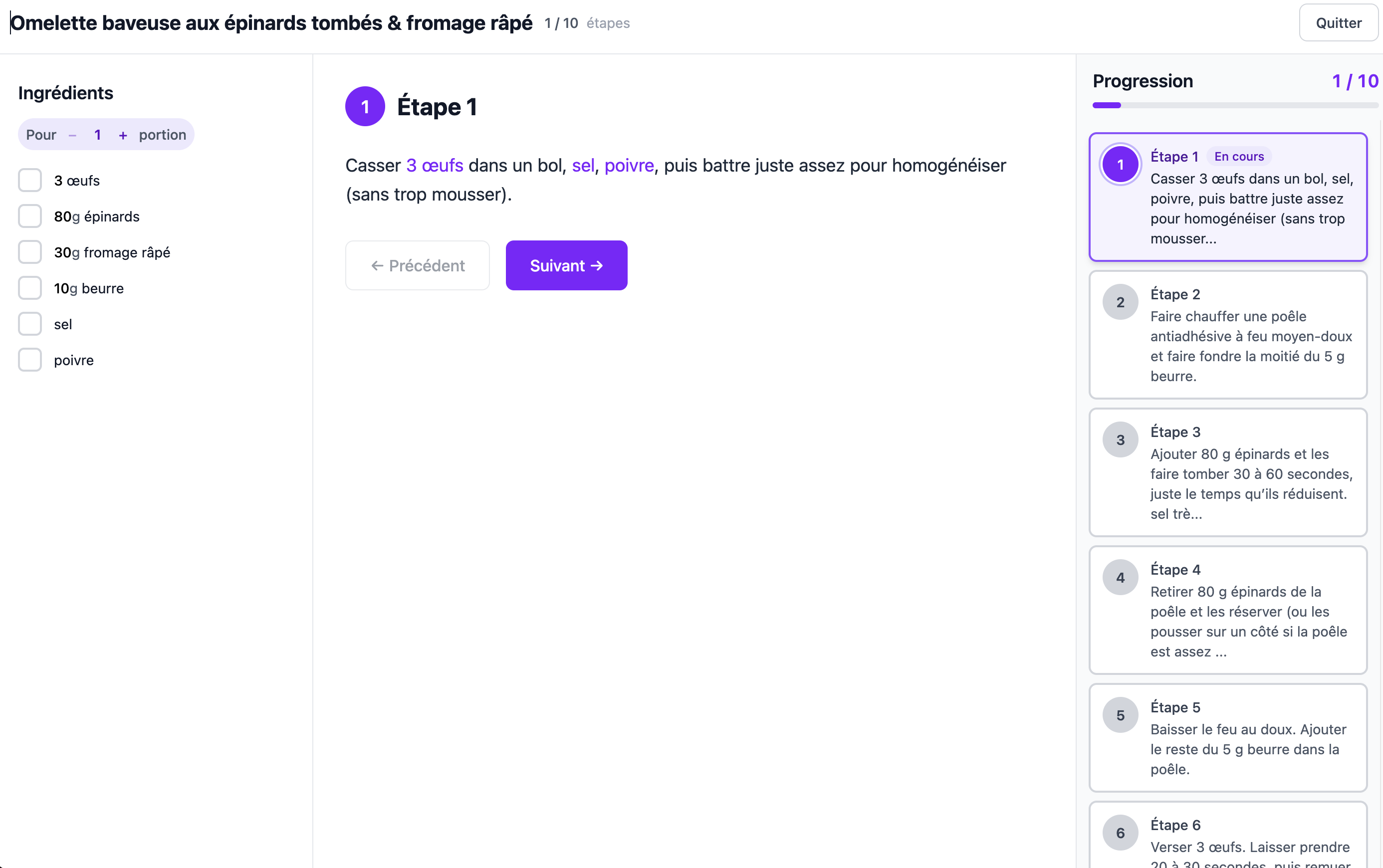Decrease portion count with minus button
Image resolution: width=1383 pixels, height=868 pixels.
click(72, 136)
